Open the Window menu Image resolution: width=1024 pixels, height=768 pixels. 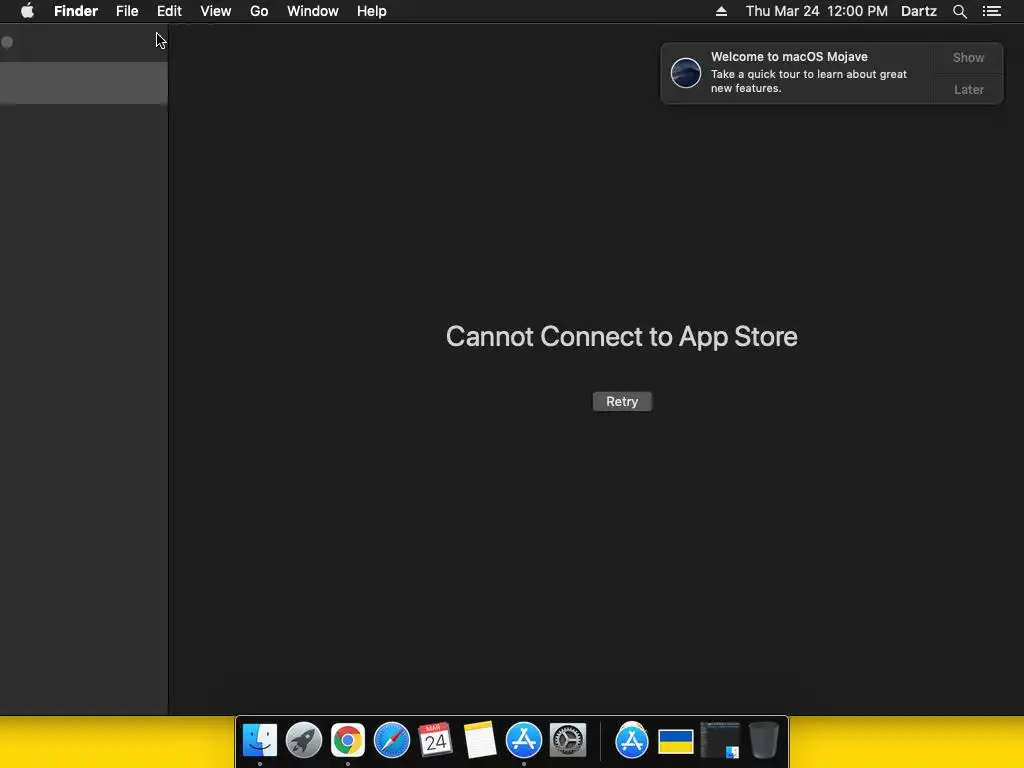313,11
